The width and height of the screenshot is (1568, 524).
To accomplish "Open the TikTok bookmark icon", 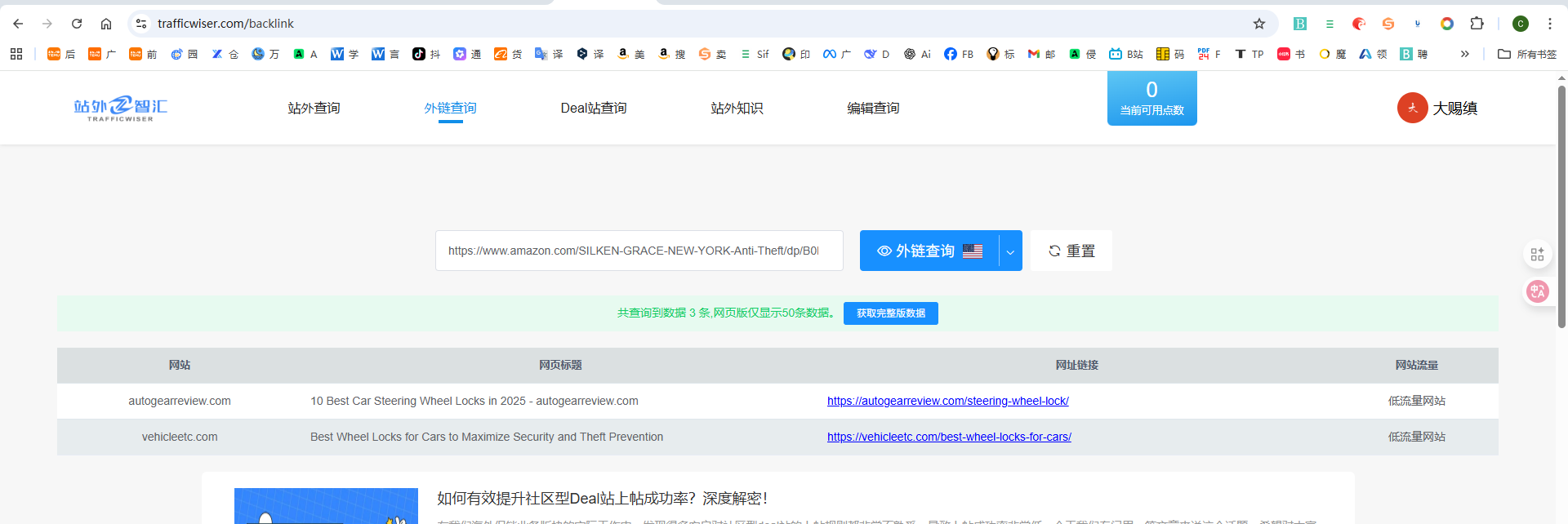I will (419, 54).
